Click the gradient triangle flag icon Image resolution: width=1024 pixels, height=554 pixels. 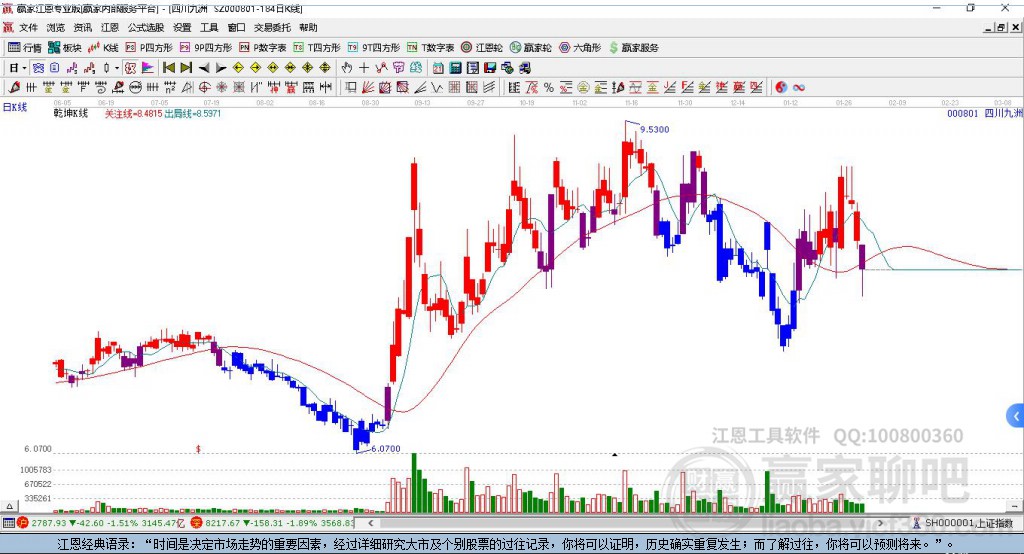[x=148, y=68]
